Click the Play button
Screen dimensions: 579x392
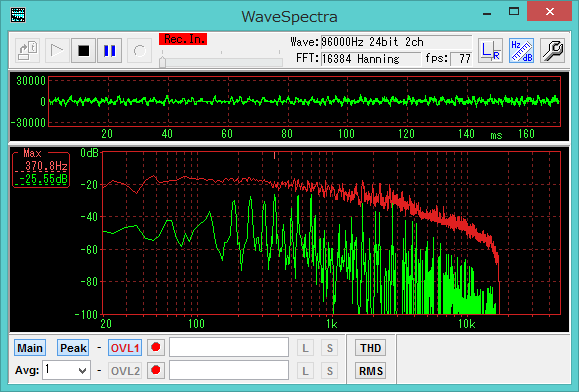coord(56,51)
